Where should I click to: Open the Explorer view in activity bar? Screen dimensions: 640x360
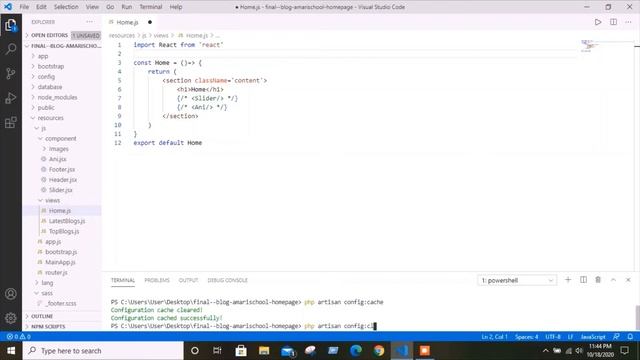coord(11,25)
